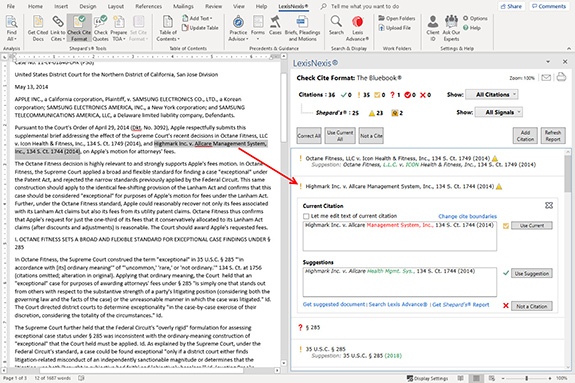
Task: Click Open Folders in Work Folders
Action: tap(397, 18)
